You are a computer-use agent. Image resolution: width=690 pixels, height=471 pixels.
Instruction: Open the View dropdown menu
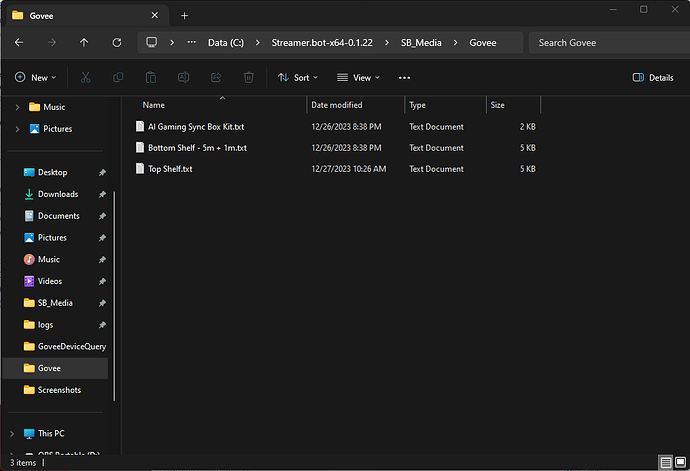click(358, 77)
